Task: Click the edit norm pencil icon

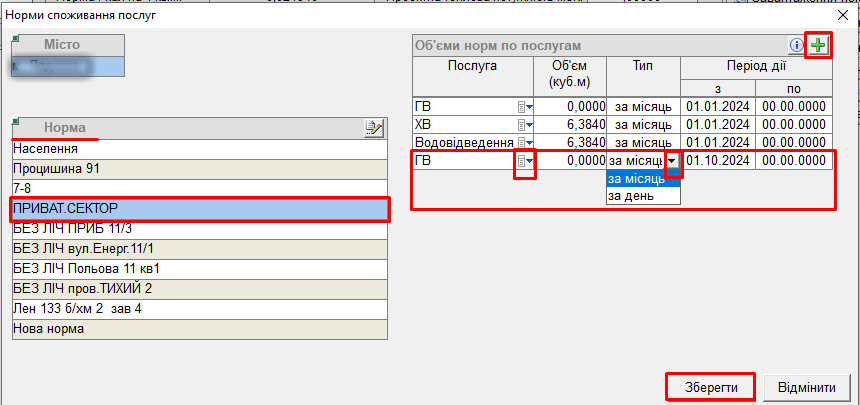Action: (374, 128)
